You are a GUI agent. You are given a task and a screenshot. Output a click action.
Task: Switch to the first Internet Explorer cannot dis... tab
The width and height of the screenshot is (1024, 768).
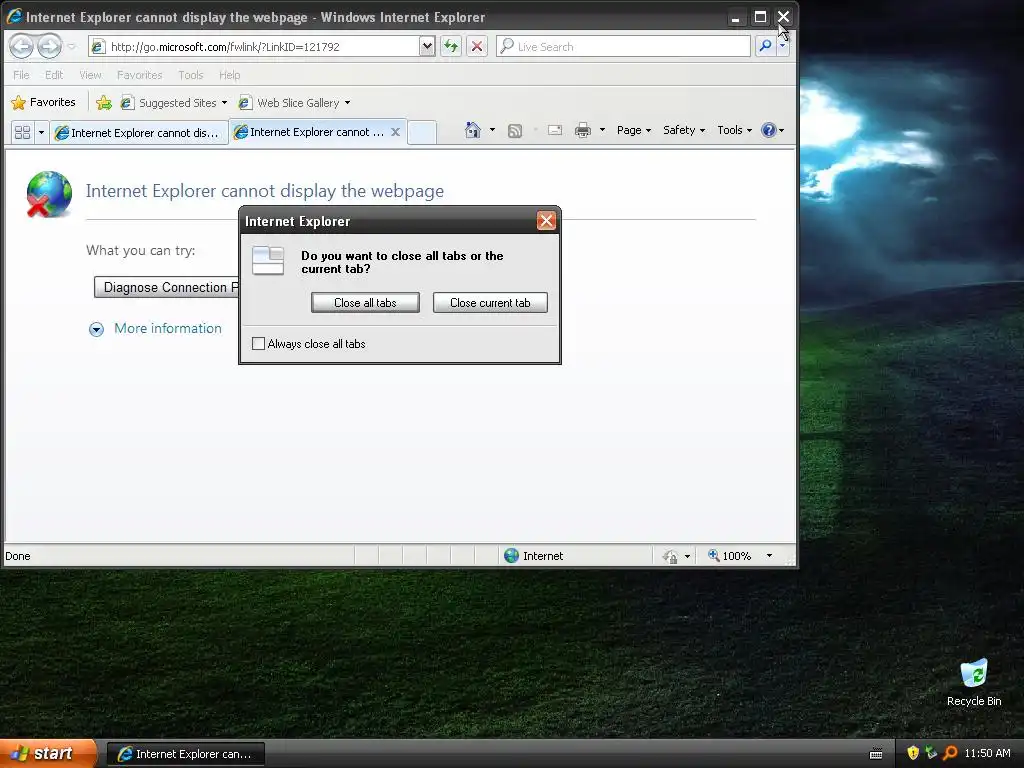pyautogui.click(x=139, y=133)
